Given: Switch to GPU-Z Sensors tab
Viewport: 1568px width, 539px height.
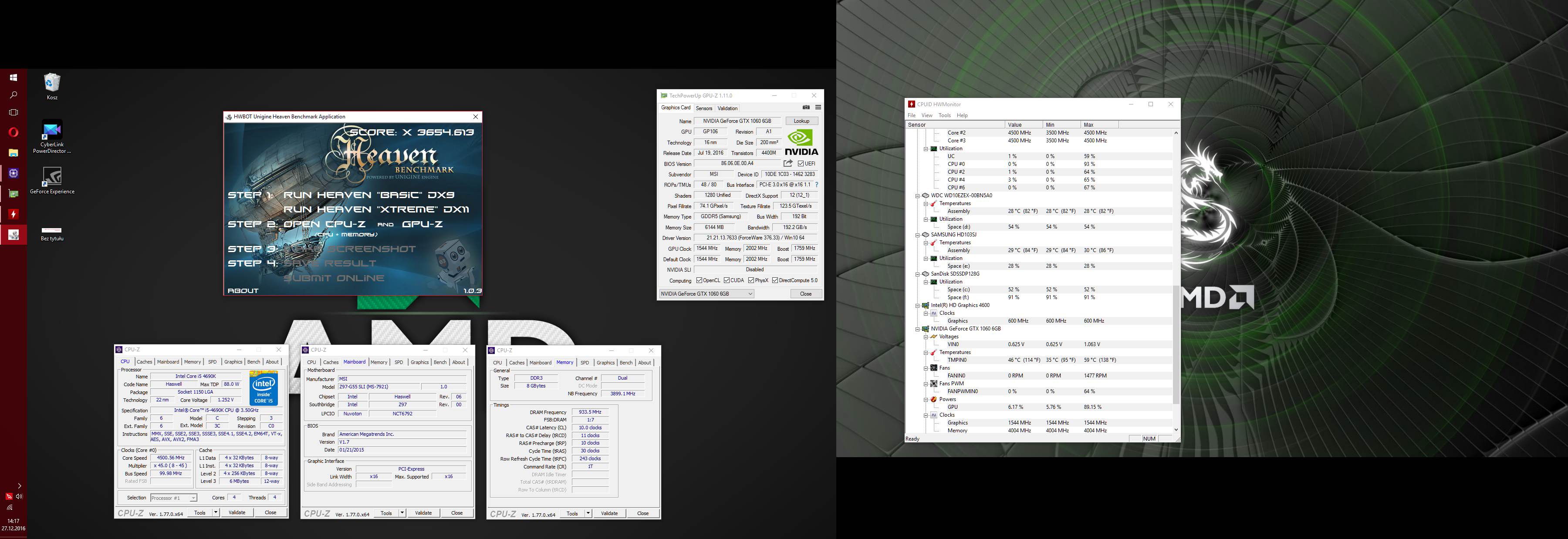Looking at the screenshot, I should pyautogui.click(x=704, y=108).
